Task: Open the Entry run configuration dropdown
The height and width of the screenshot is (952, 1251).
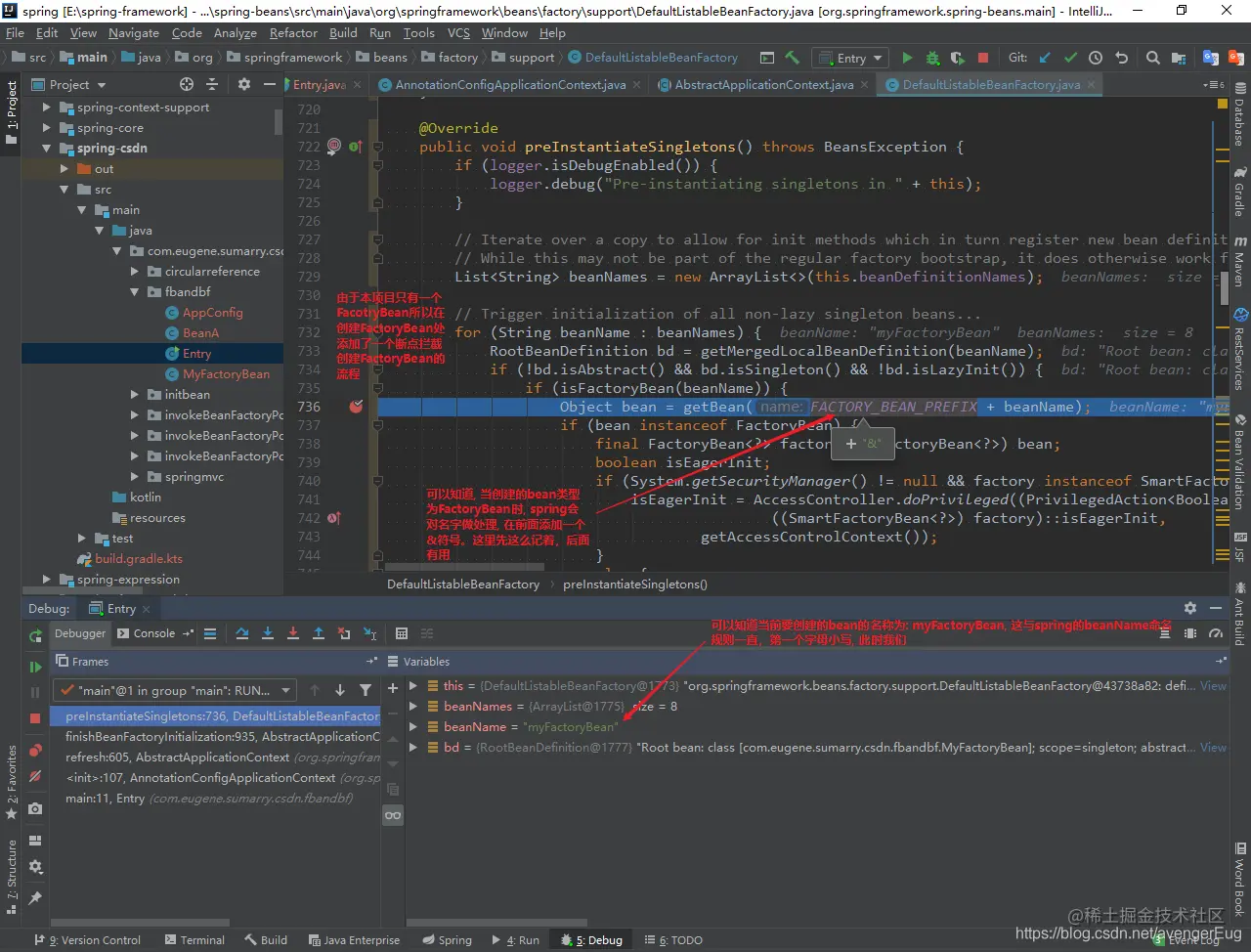Action: click(850, 58)
